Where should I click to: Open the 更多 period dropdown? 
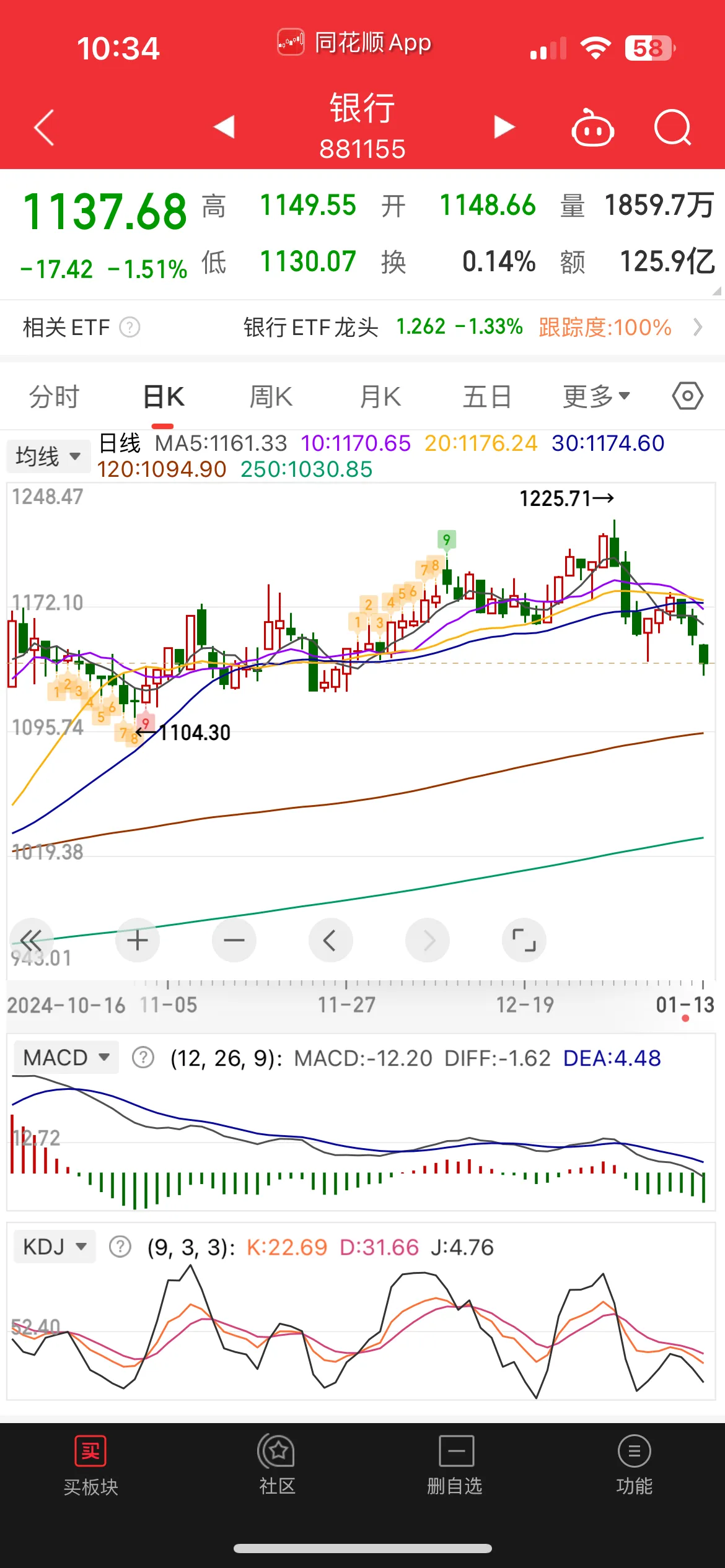pos(596,396)
